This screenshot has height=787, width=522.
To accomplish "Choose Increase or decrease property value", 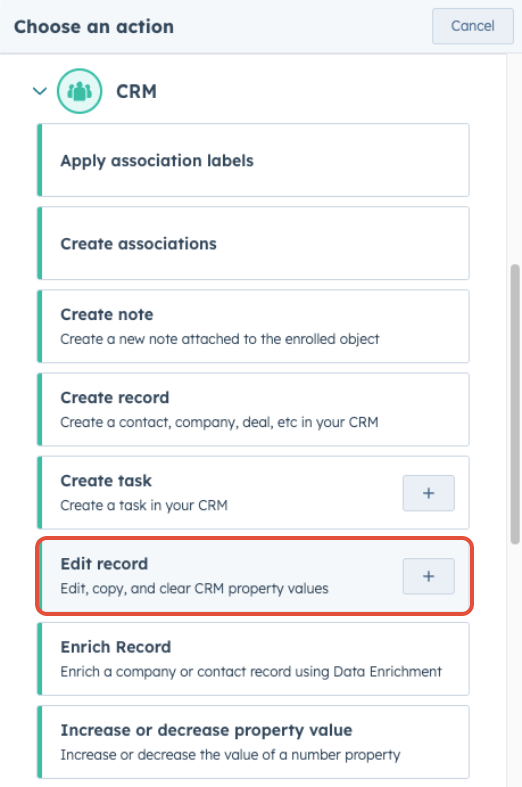I will [253, 742].
